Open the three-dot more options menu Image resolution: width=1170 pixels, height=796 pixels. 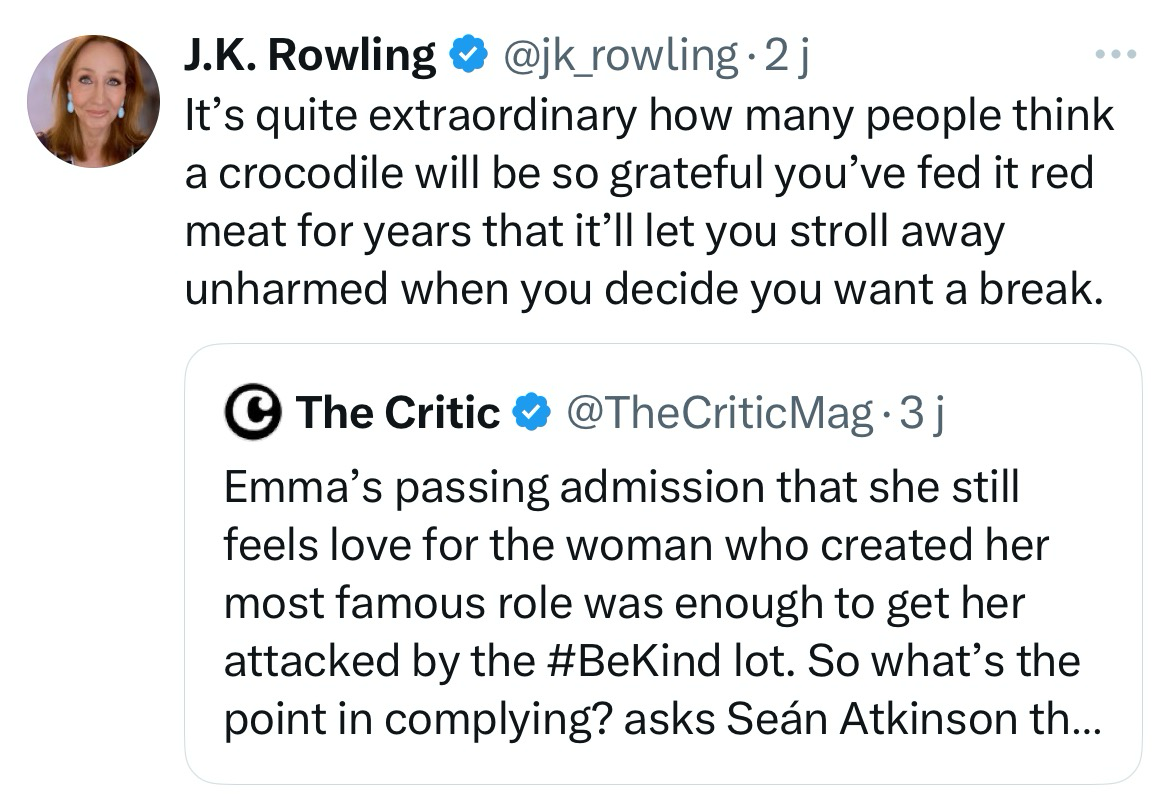tap(1118, 54)
